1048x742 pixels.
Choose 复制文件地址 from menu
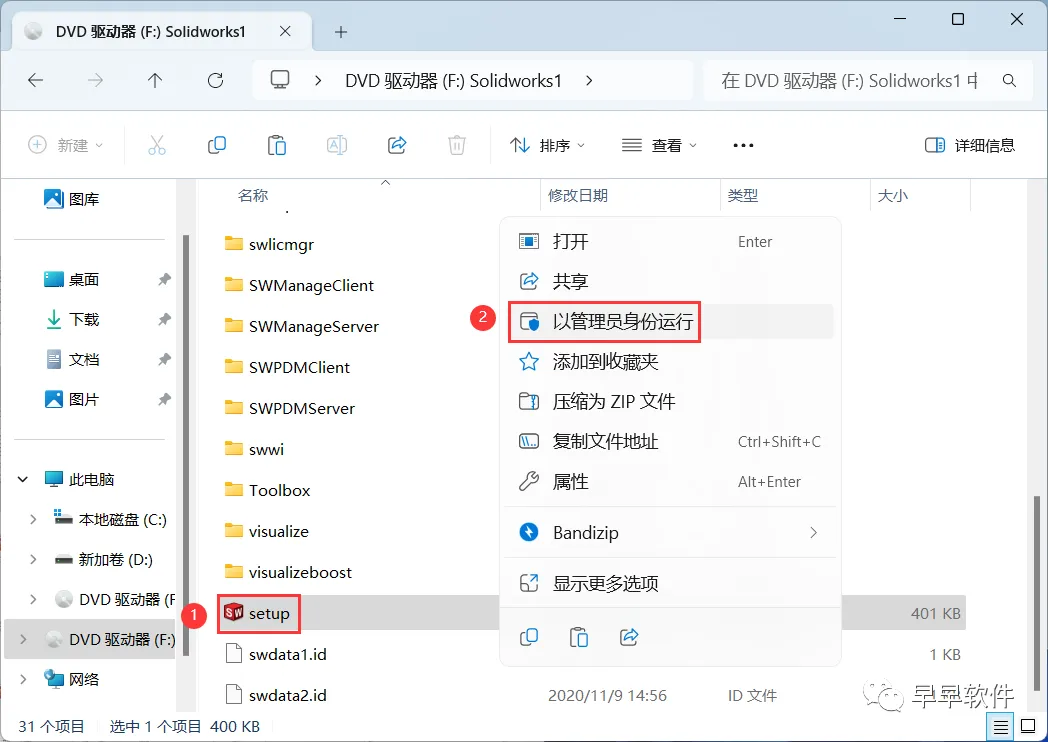pos(670,442)
